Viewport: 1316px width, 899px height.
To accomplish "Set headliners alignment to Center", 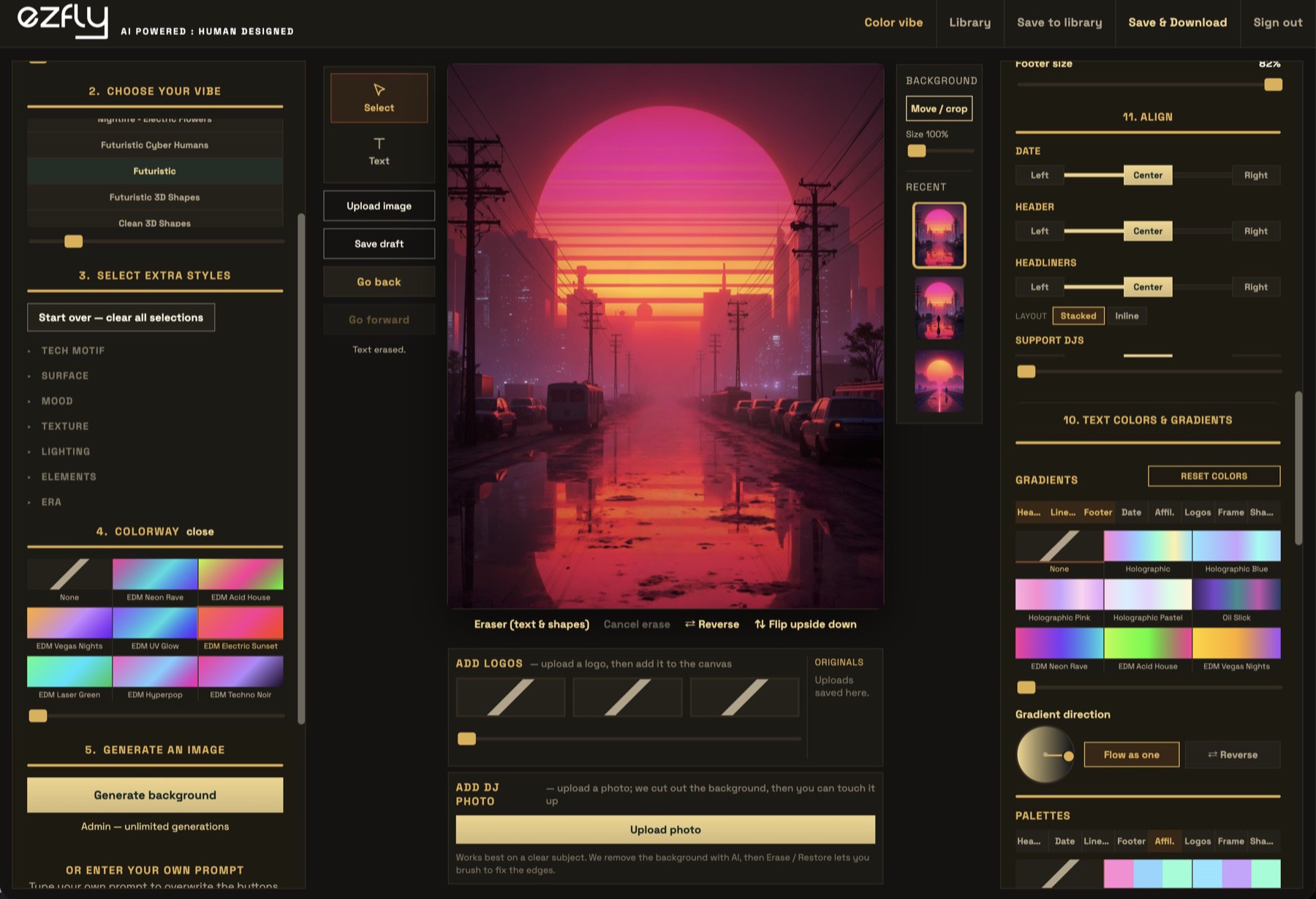I will (1148, 287).
